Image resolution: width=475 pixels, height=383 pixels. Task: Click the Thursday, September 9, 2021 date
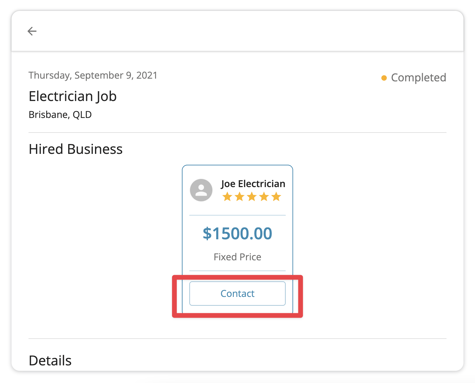coord(93,75)
